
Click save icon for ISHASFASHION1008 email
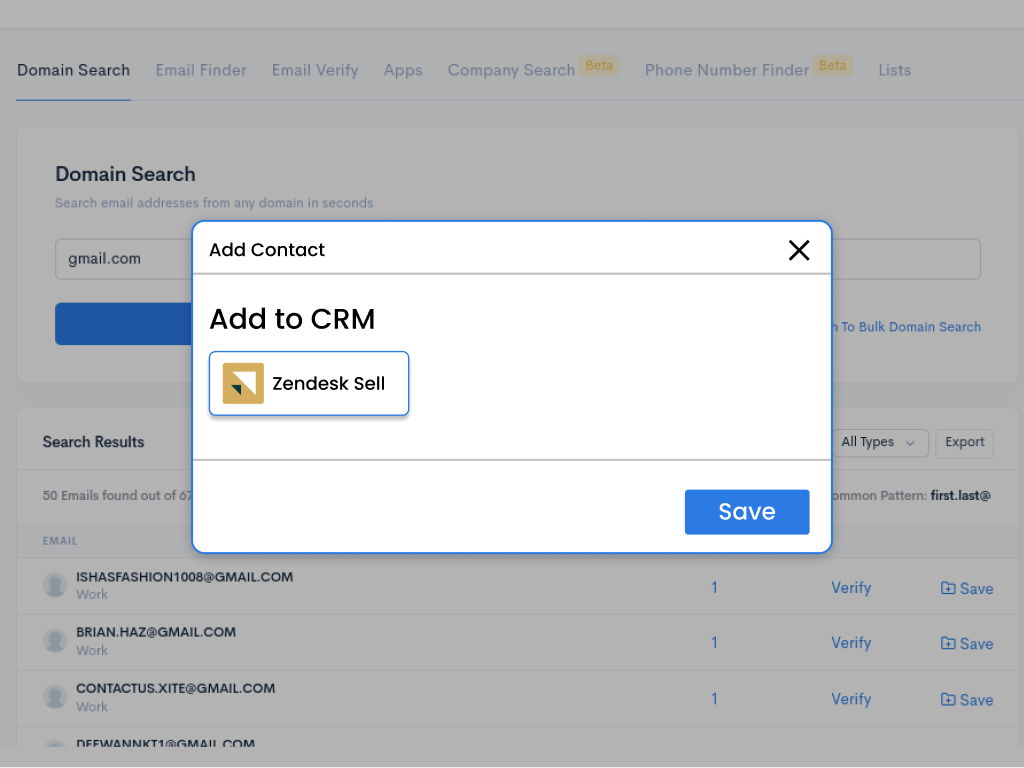click(x=948, y=588)
